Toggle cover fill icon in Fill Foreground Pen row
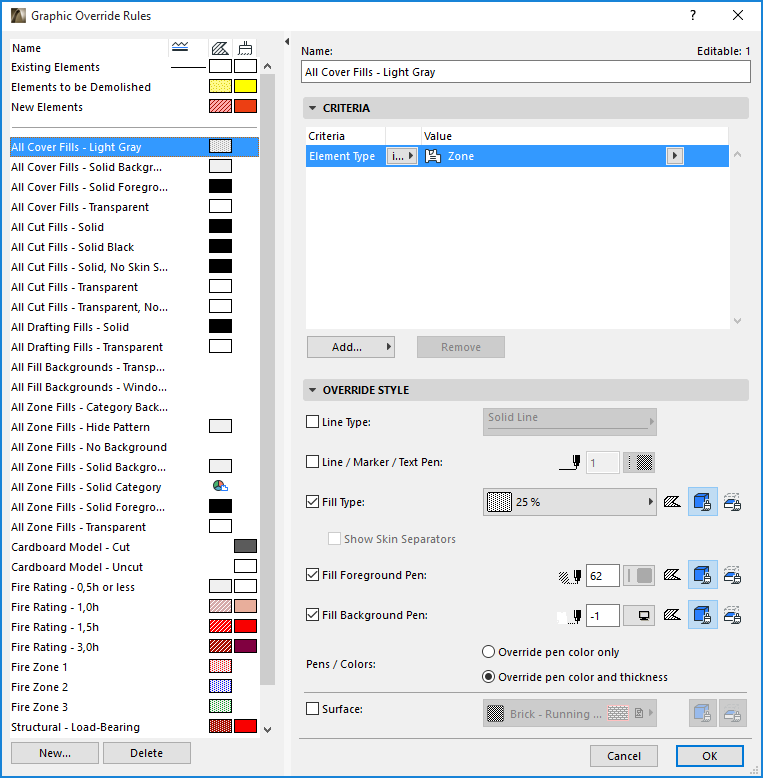763x778 pixels. coord(702,575)
